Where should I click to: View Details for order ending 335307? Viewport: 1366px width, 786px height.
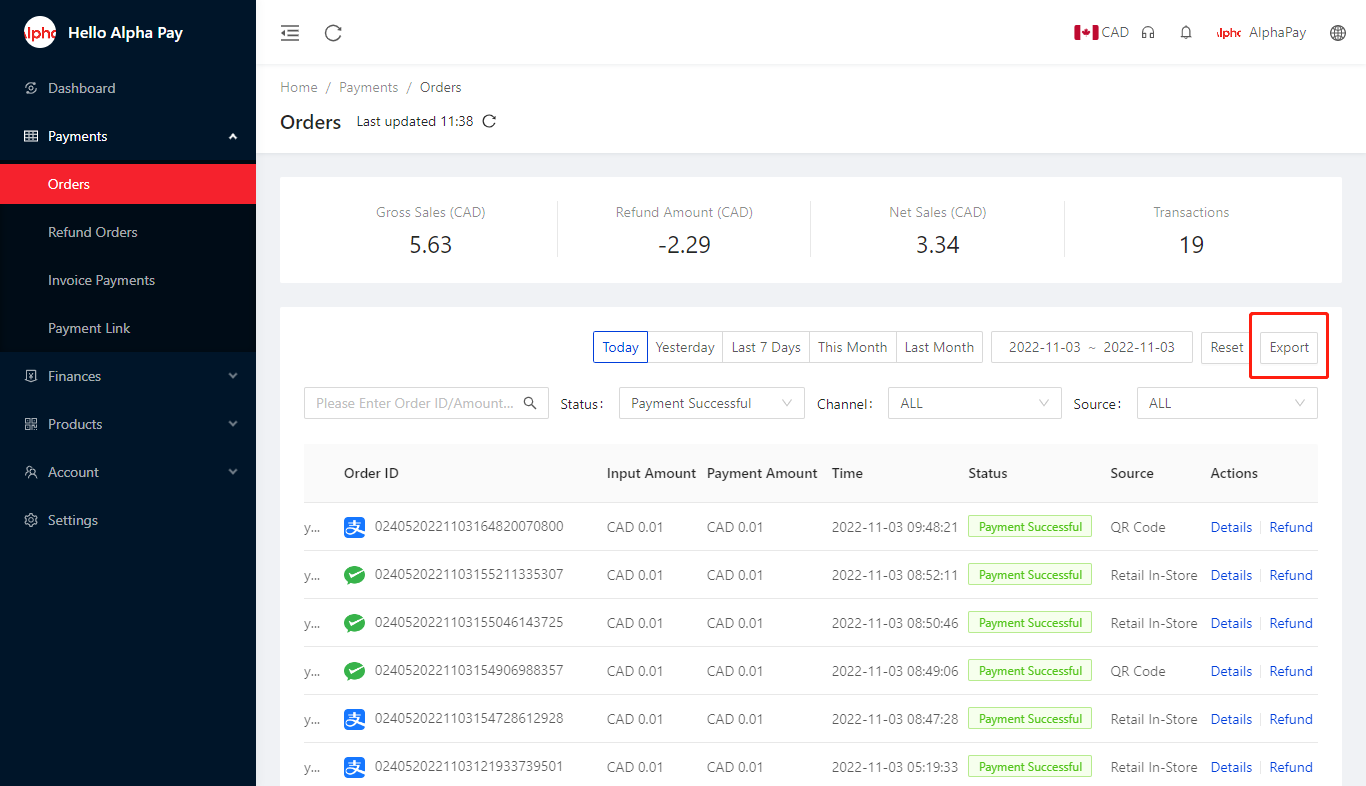pyautogui.click(x=1231, y=575)
